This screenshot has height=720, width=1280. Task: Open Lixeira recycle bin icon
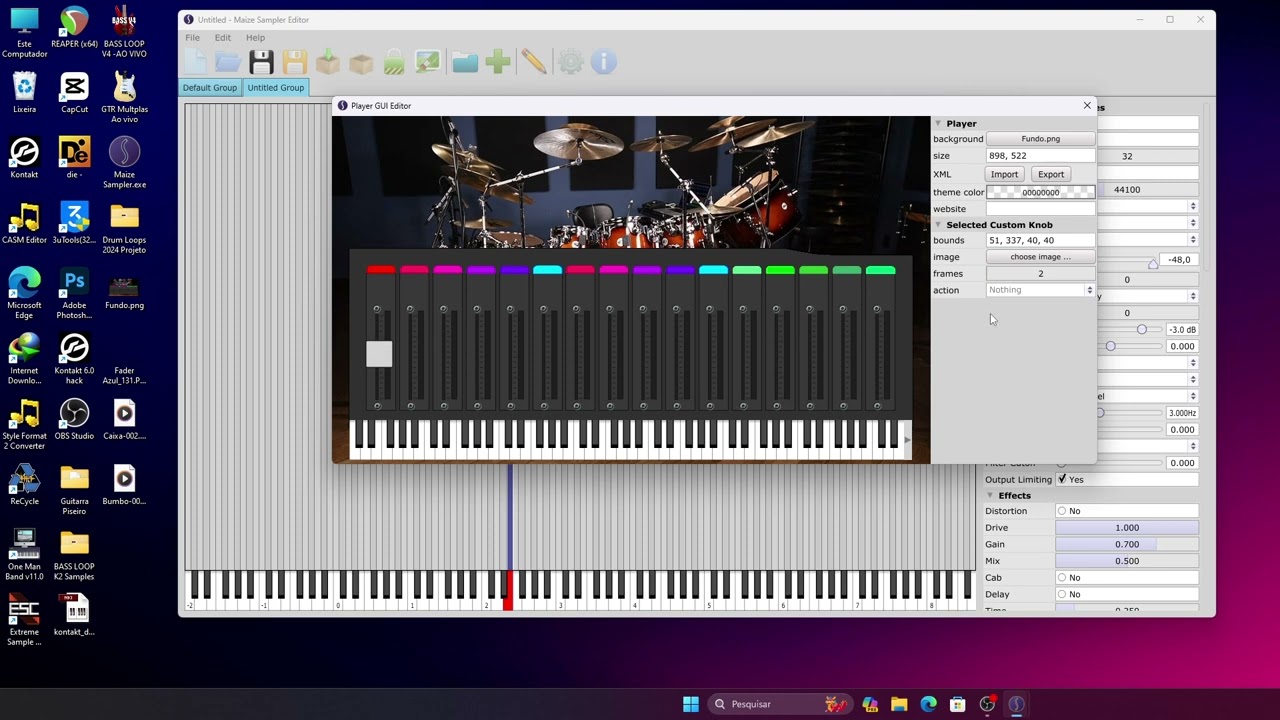click(24, 94)
